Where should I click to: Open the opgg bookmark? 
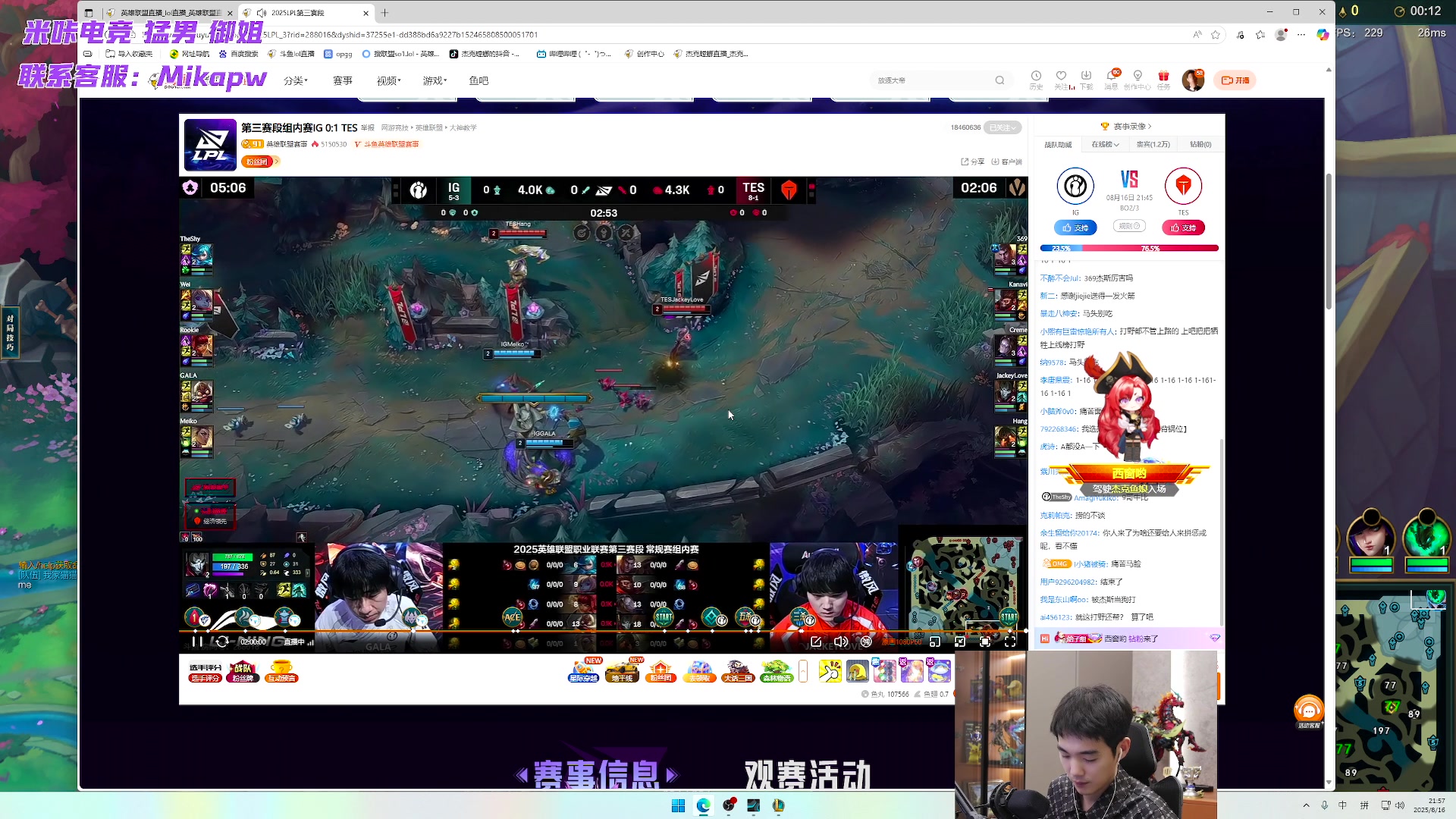(x=338, y=54)
